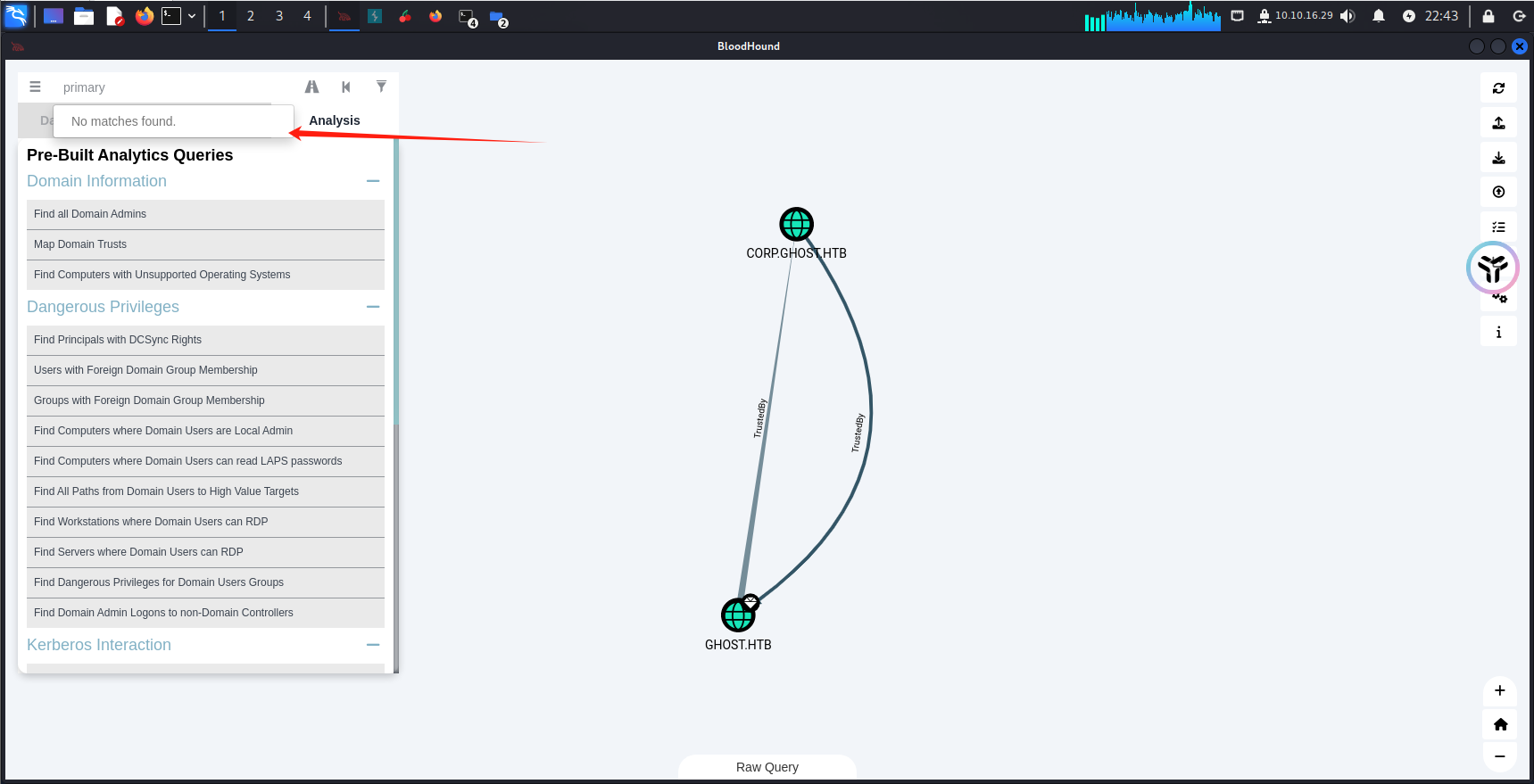This screenshot has width=1534, height=784.
Task: Open the node filter funnel icon
Action: pyautogui.click(x=381, y=87)
